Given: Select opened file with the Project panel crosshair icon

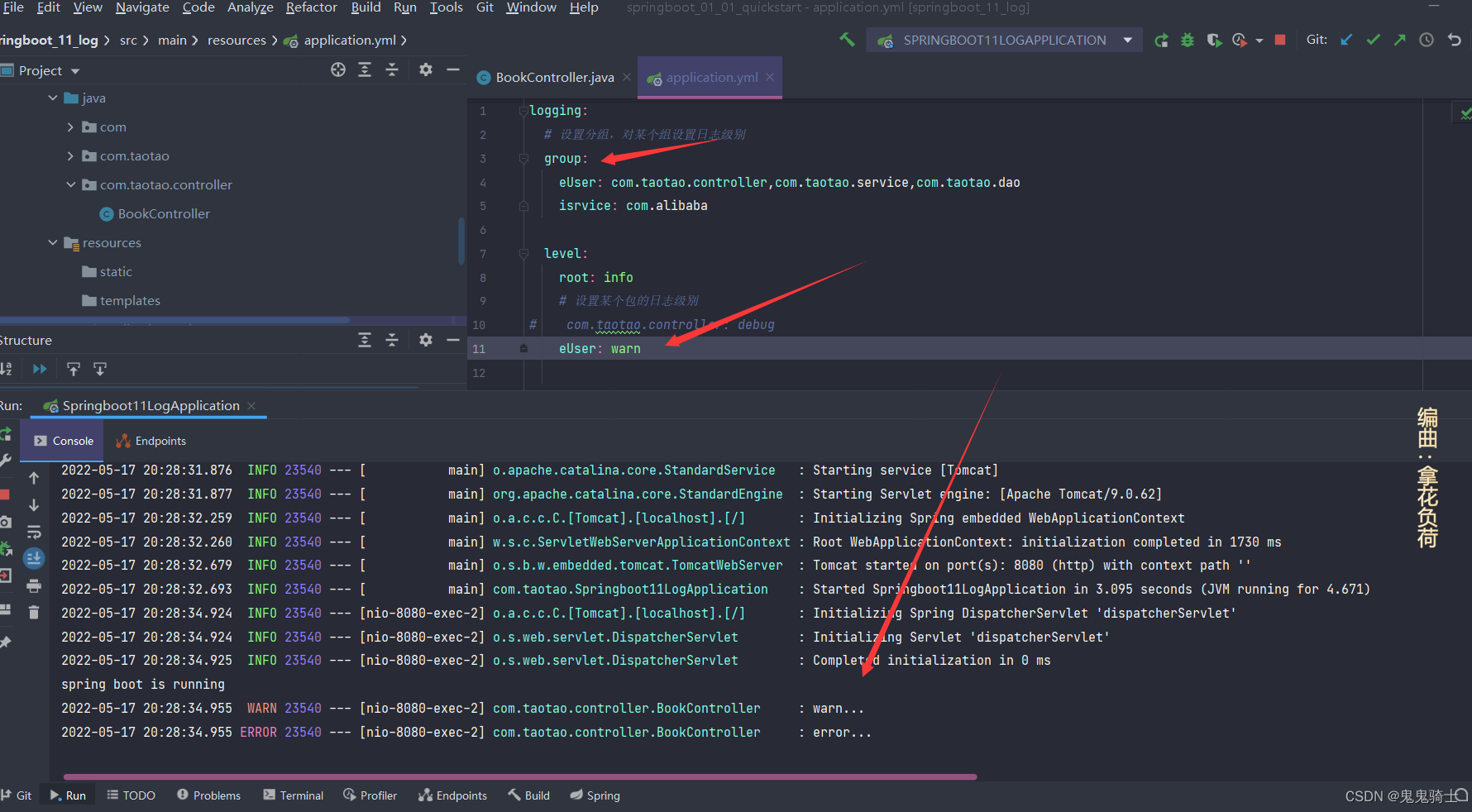Looking at the screenshot, I should point(338,69).
